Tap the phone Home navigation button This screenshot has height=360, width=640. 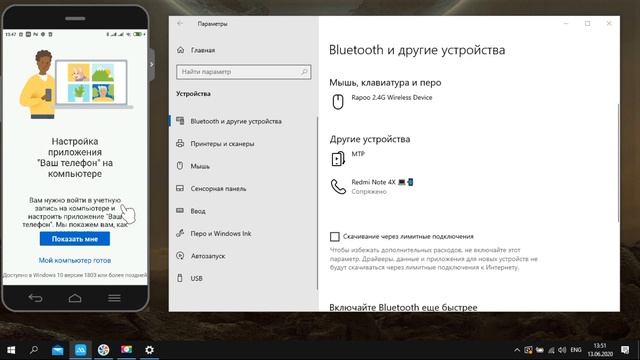click(75, 298)
